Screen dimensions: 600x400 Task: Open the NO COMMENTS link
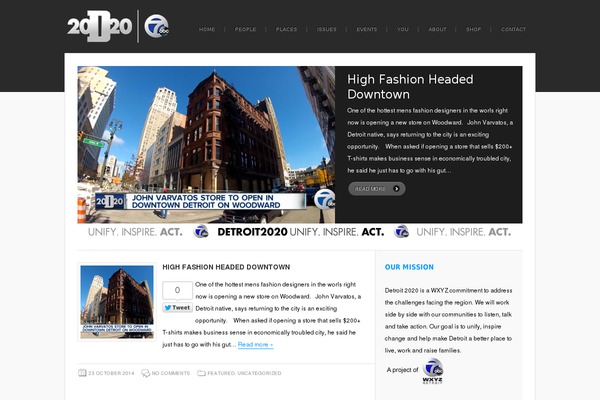pos(171,373)
